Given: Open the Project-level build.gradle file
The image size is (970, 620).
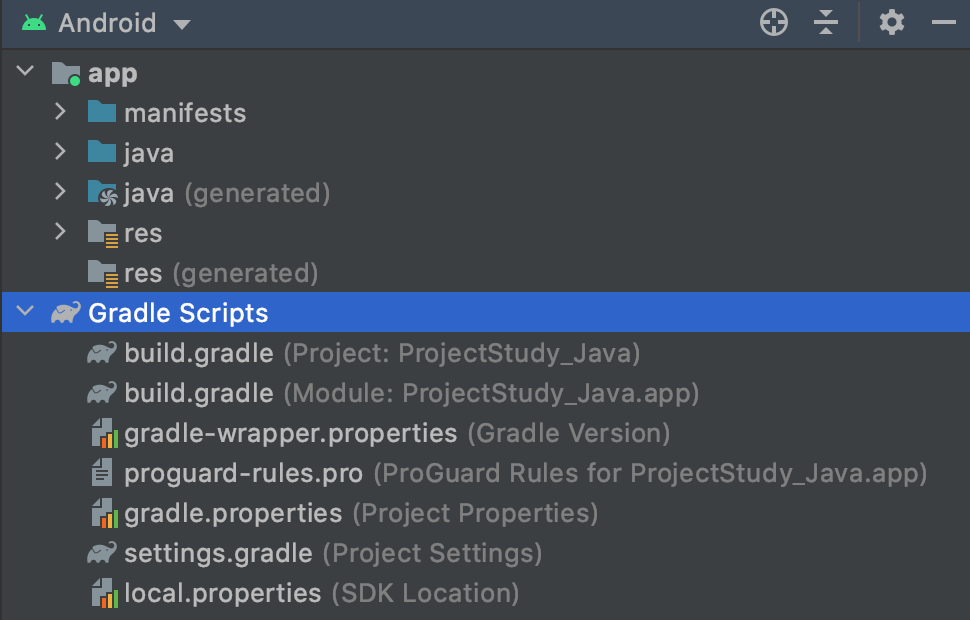Looking at the screenshot, I should (x=199, y=353).
